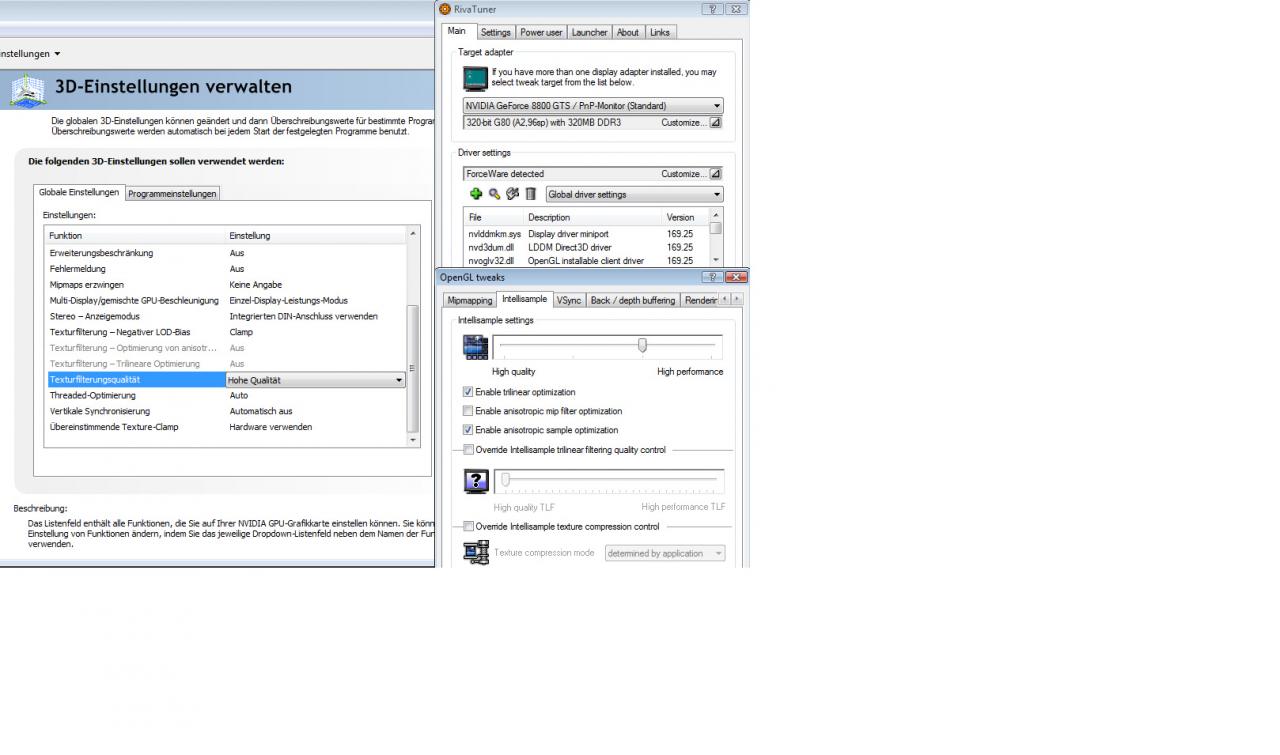Select Übereinstimmende Texture-Clamp row
This screenshot has width=1280, height=755.
click(x=227, y=427)
